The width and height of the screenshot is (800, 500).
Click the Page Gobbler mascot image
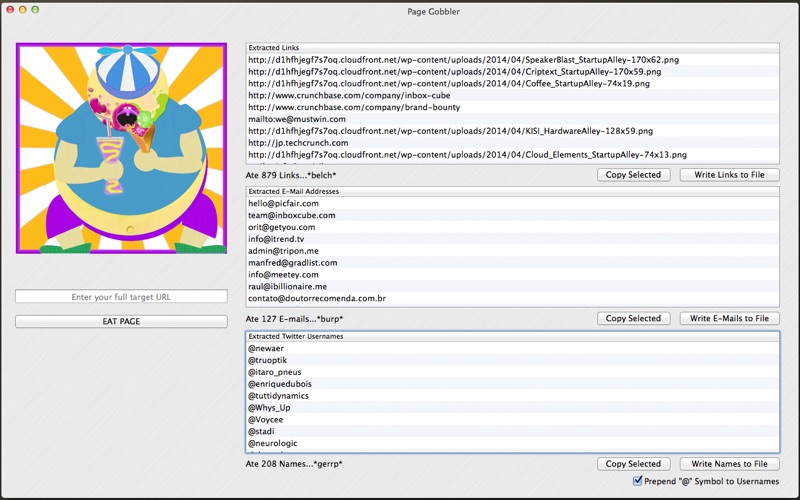pyautogui.click(x=121, y=148)
